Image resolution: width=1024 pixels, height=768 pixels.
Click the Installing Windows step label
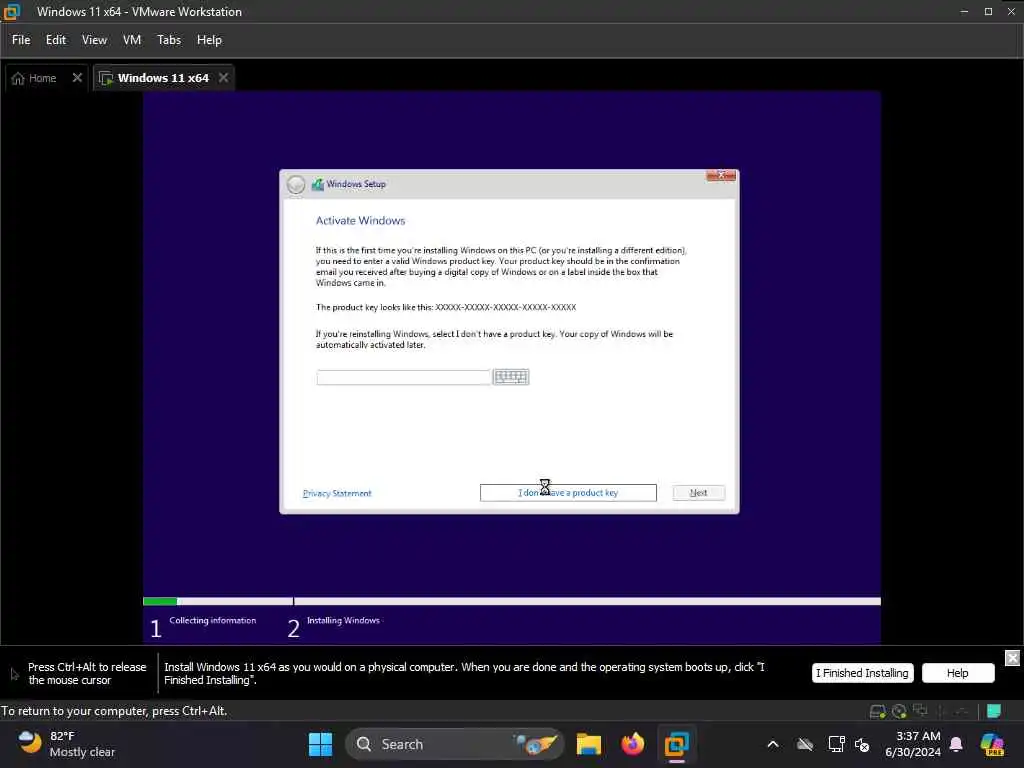tap(344, 620)
